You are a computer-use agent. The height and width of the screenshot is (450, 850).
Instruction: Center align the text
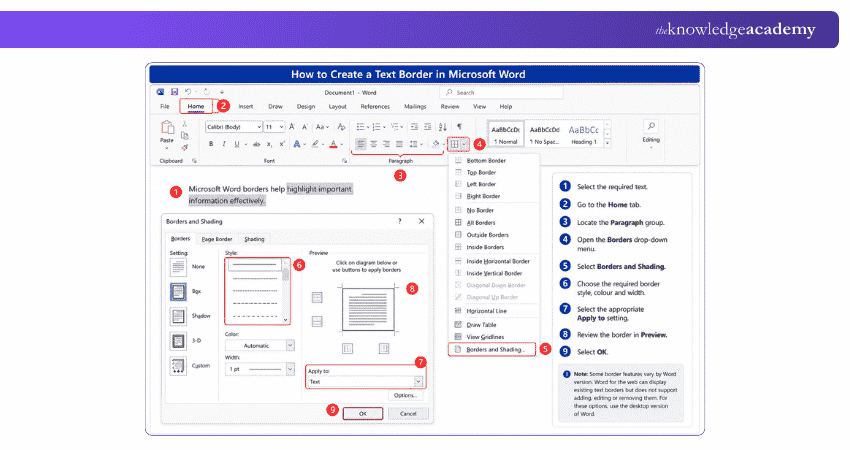(x=374, y=144)
